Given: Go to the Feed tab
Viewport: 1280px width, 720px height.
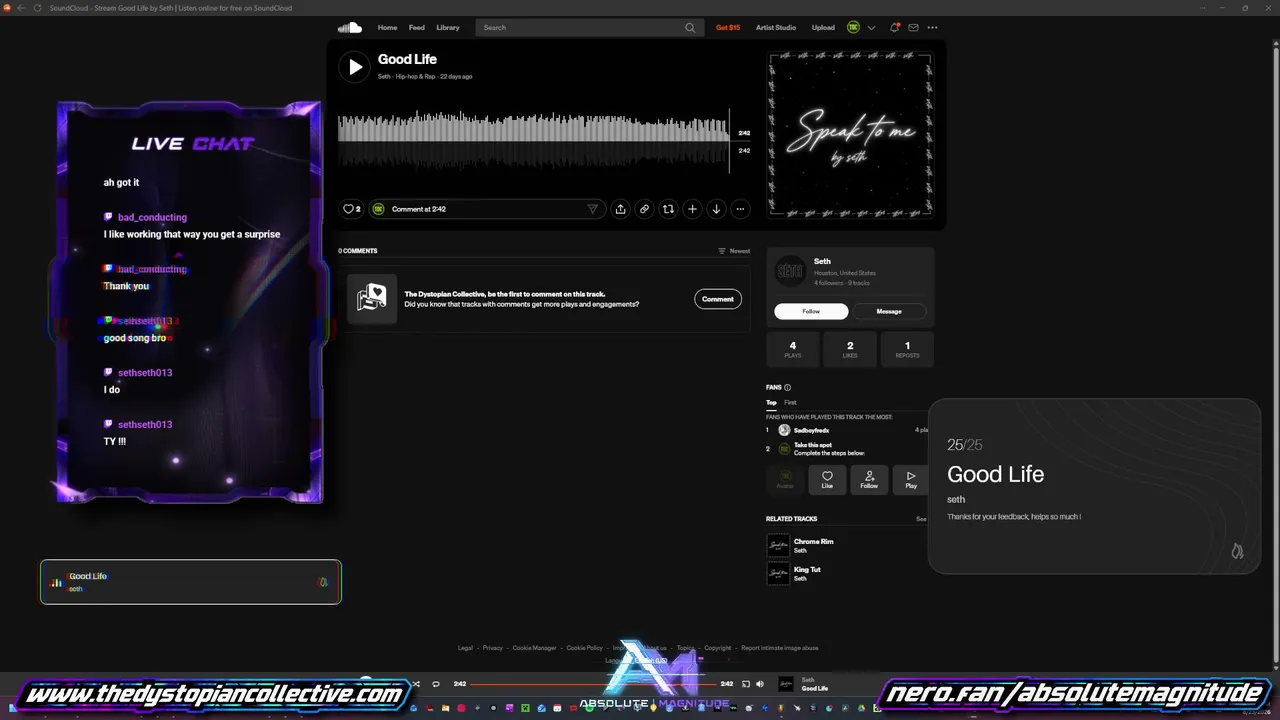Looking at the screenshot, I should 417,28.
